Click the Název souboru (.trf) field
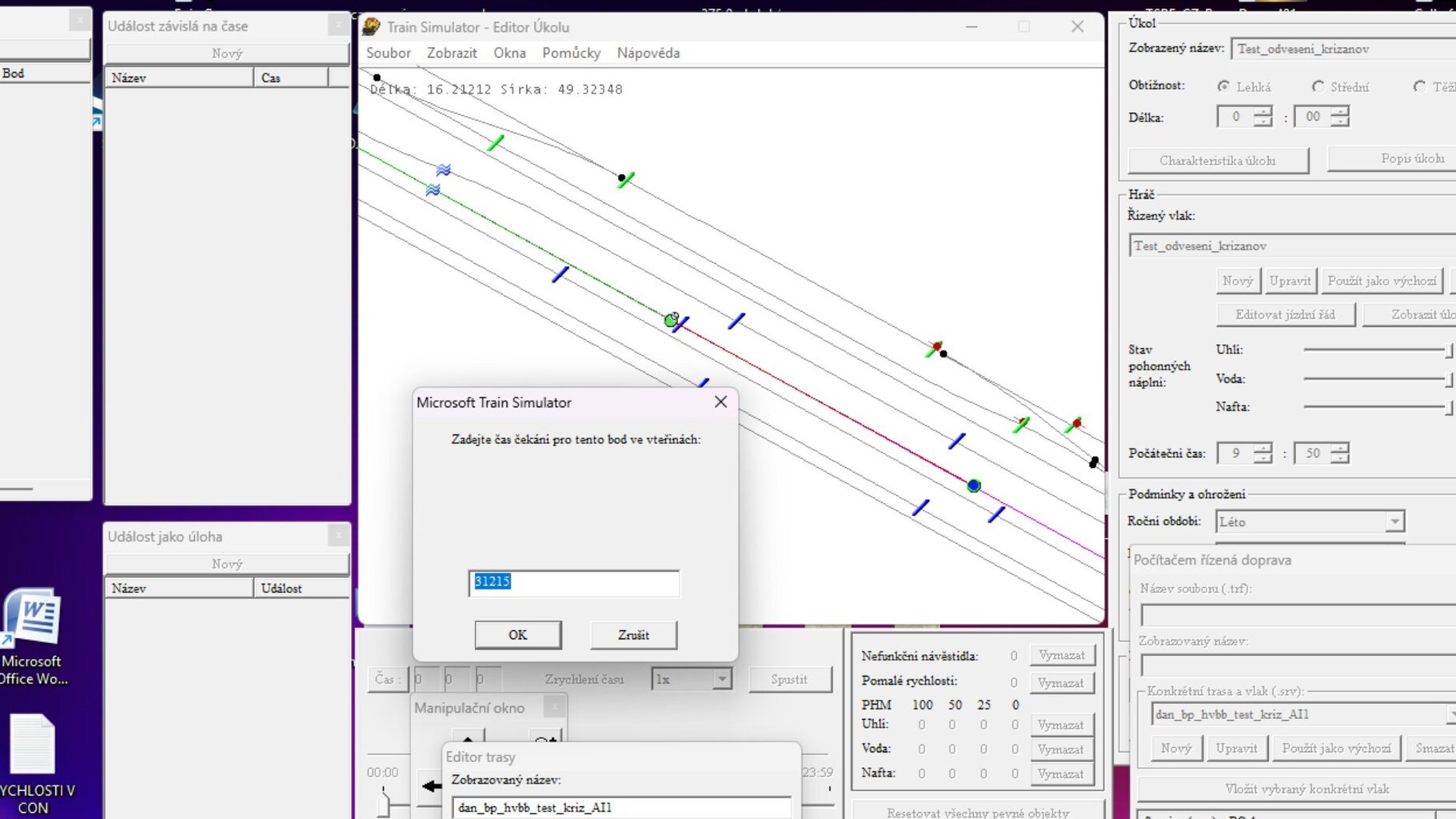The width and height of the screenshot is (1456, 819). coord(1298,614)
